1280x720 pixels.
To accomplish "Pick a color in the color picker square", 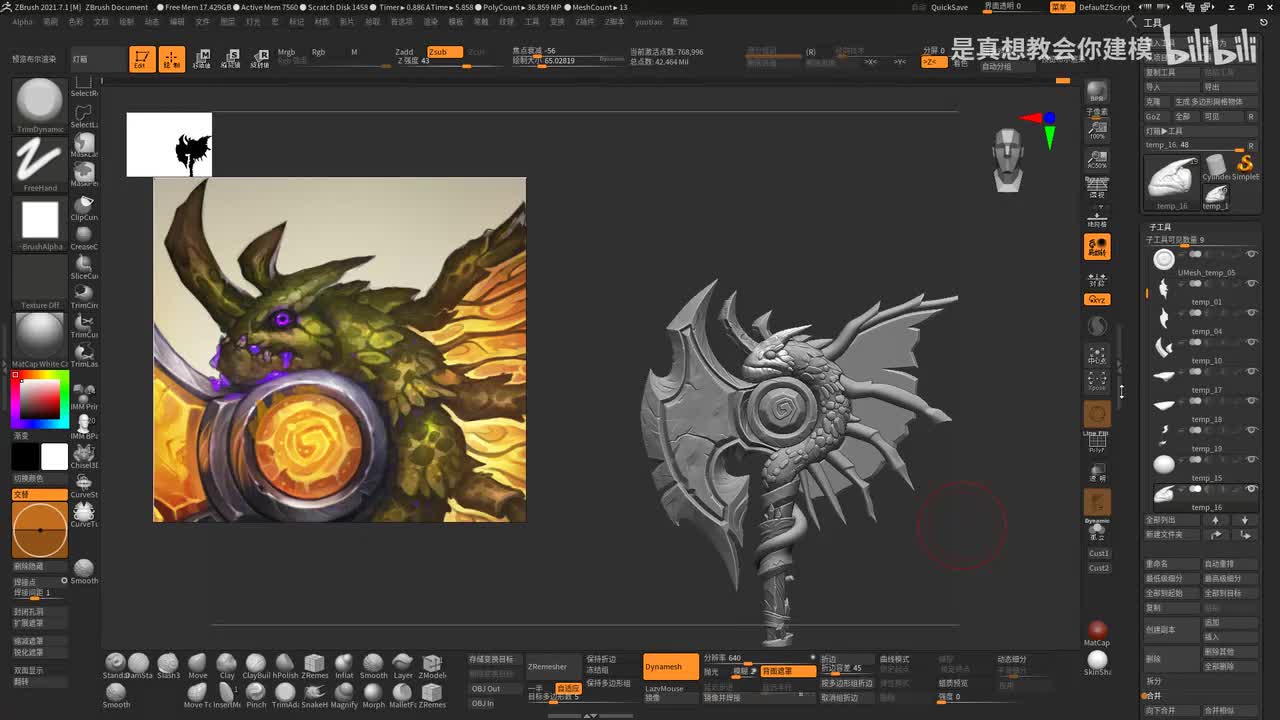I will click(40, 399).
